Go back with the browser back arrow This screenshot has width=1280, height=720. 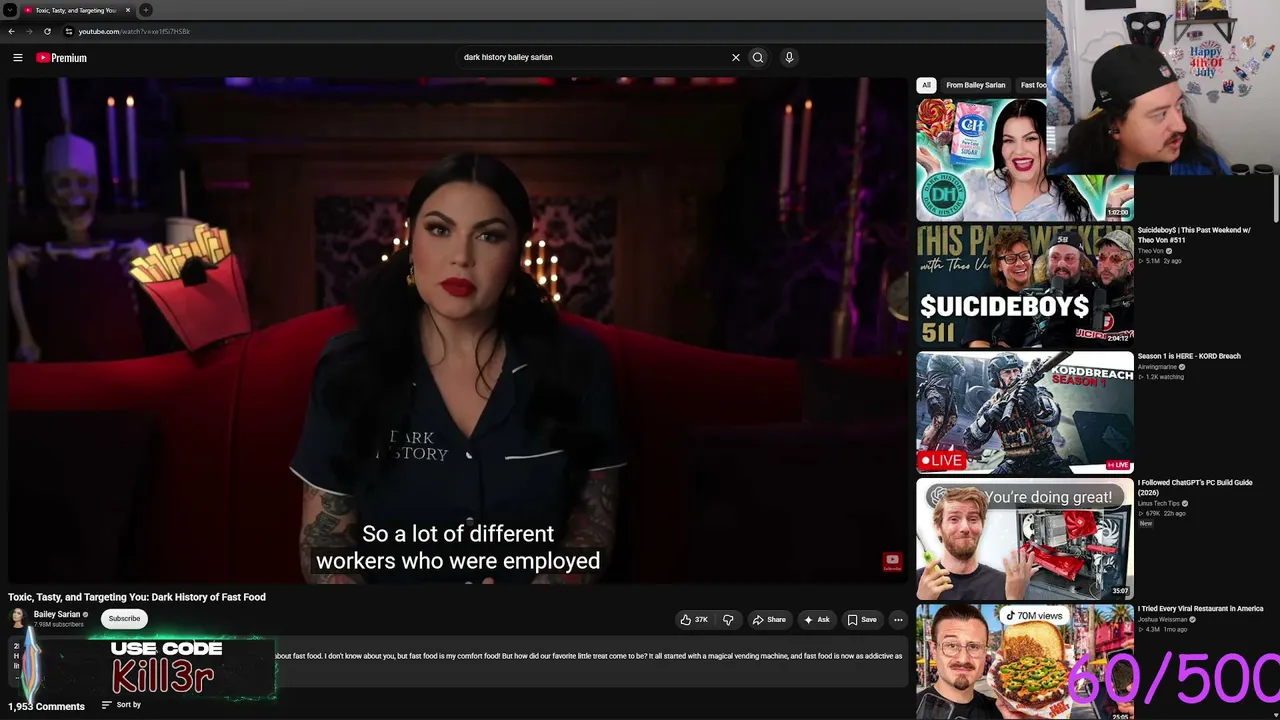coord(11,31)
